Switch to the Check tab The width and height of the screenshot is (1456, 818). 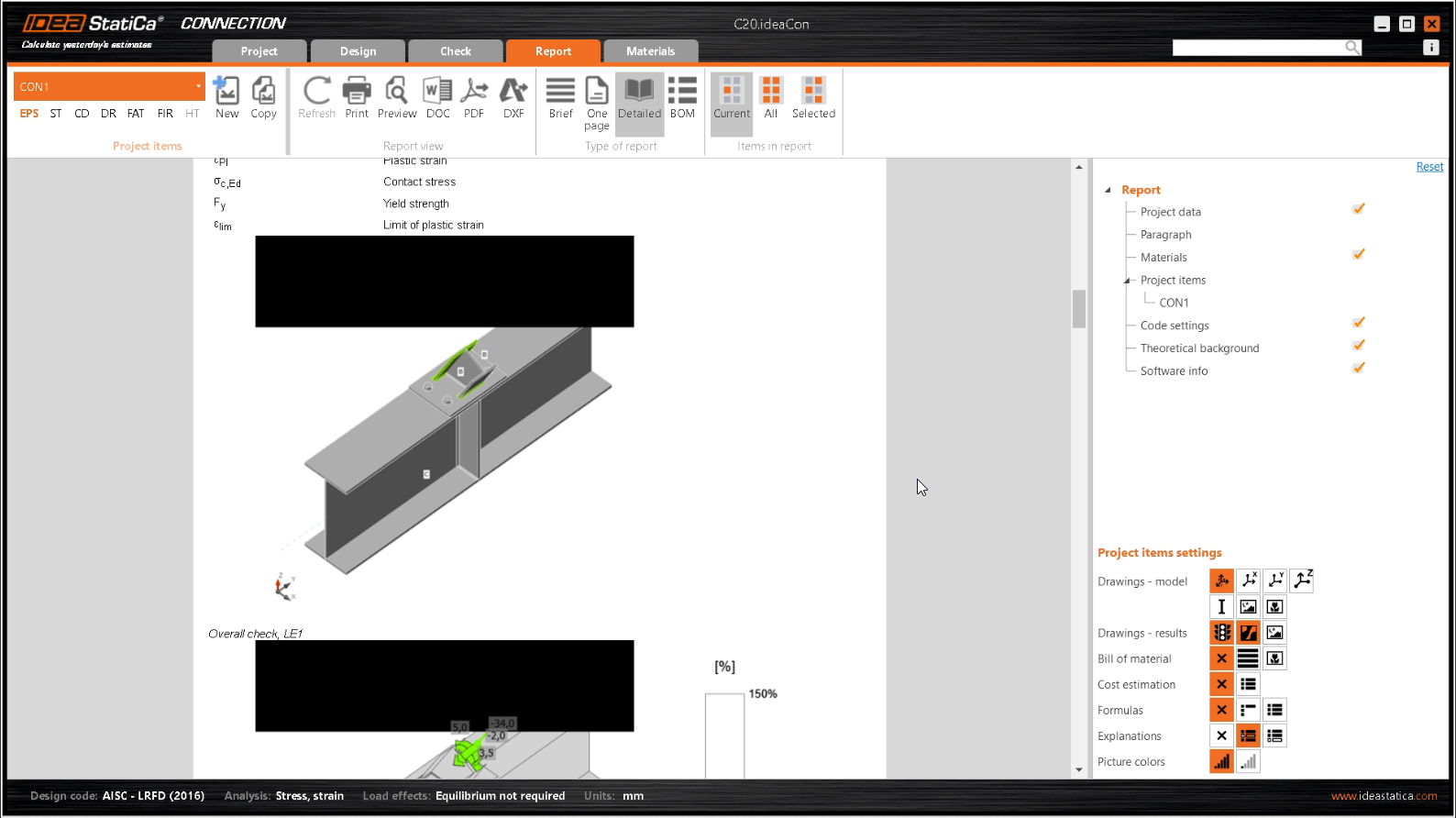(x=456, y=51)
